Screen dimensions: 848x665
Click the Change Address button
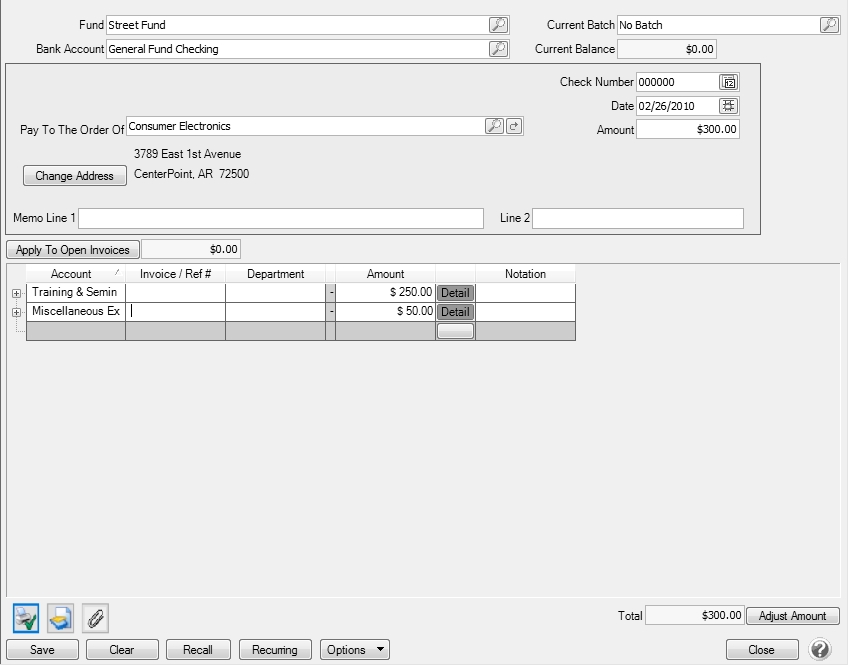tap(74, 175)
